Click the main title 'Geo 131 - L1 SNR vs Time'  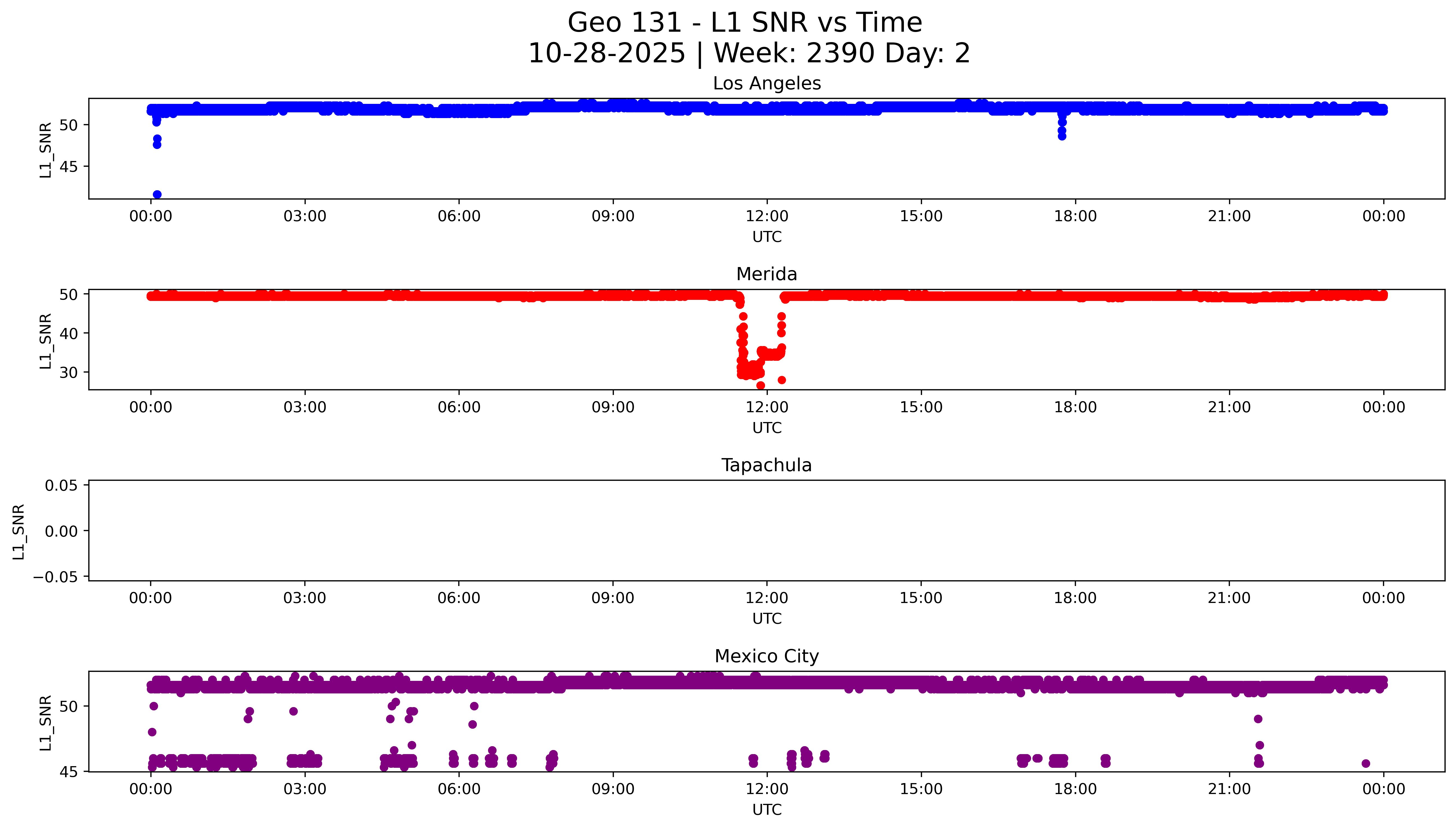(x=744, y=23)
